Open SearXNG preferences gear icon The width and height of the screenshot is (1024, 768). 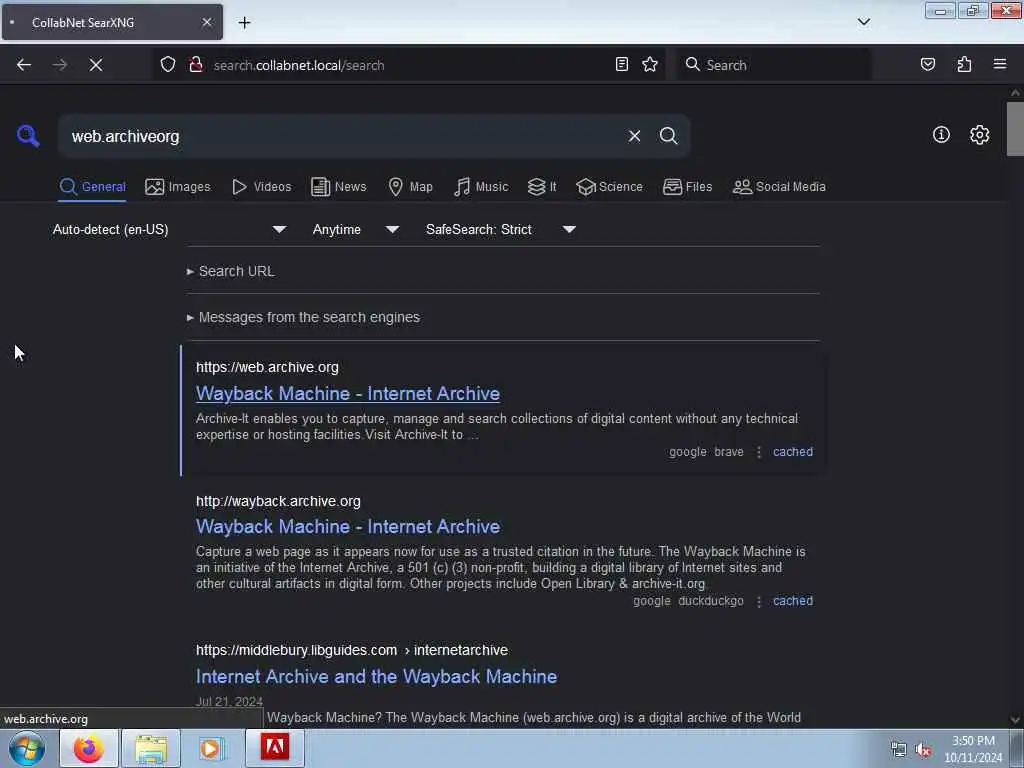point(979,135)
